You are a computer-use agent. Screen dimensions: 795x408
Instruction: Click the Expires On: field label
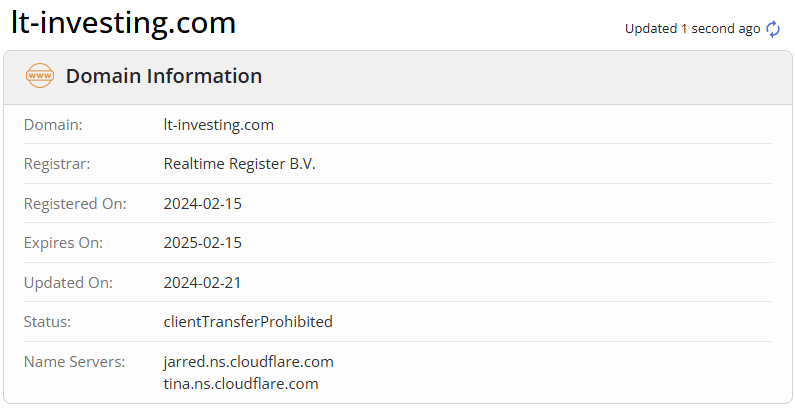point(63,243)
